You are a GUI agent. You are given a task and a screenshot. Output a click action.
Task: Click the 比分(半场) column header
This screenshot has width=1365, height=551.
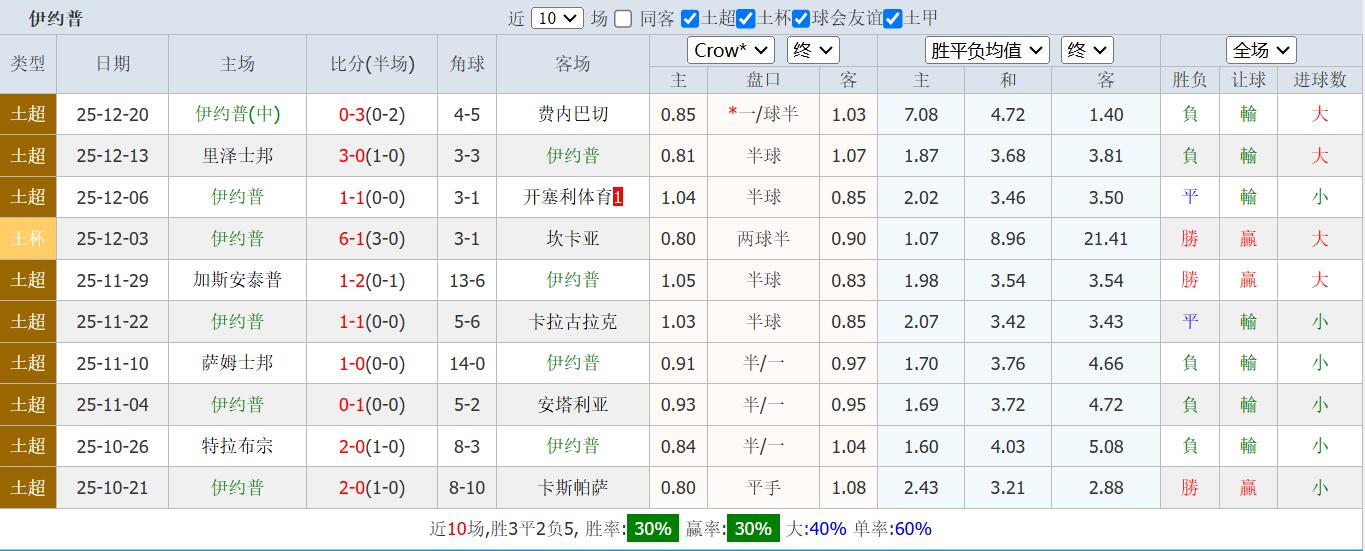coord(372,64)
